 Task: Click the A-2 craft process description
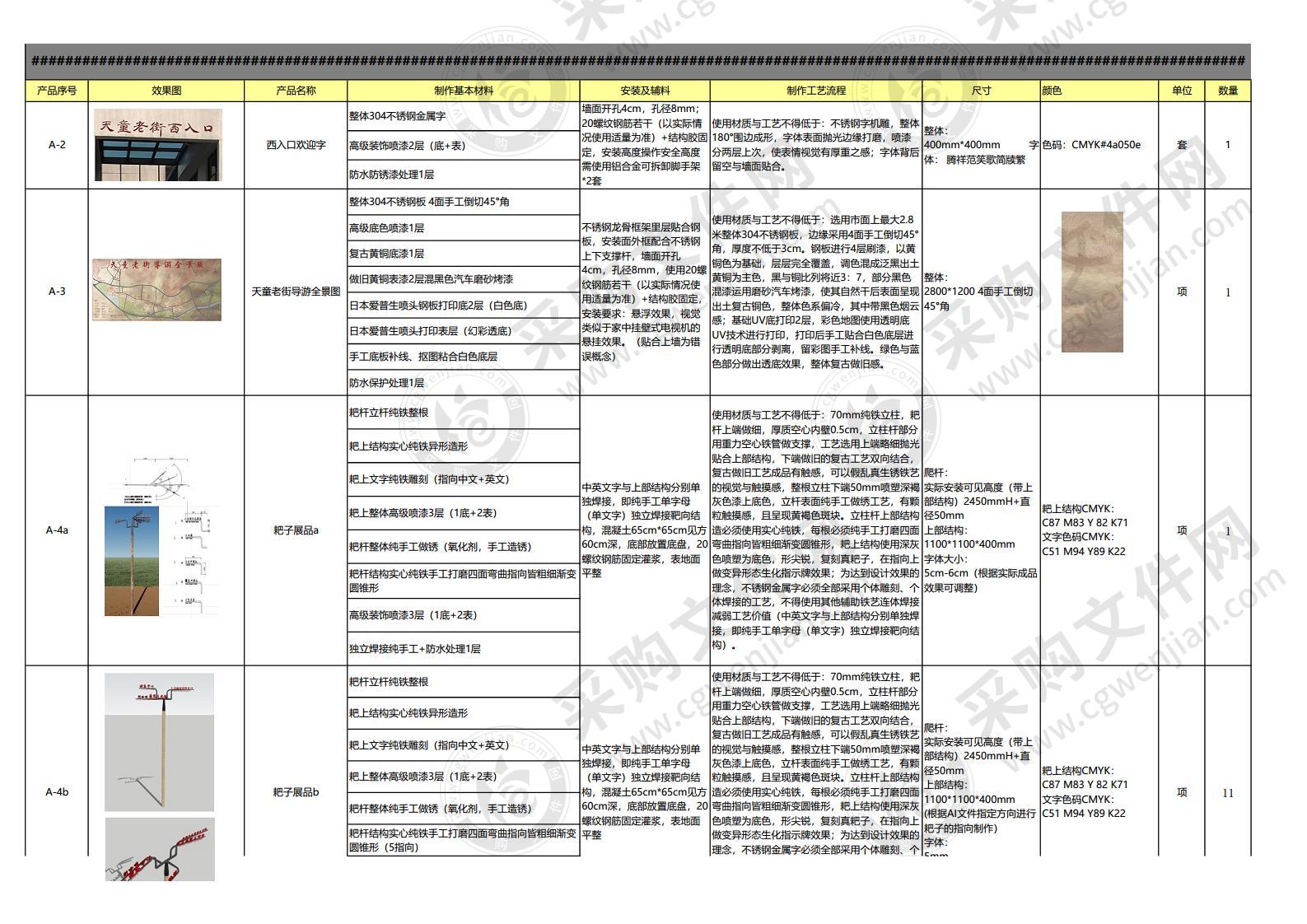tap(816, 145)
